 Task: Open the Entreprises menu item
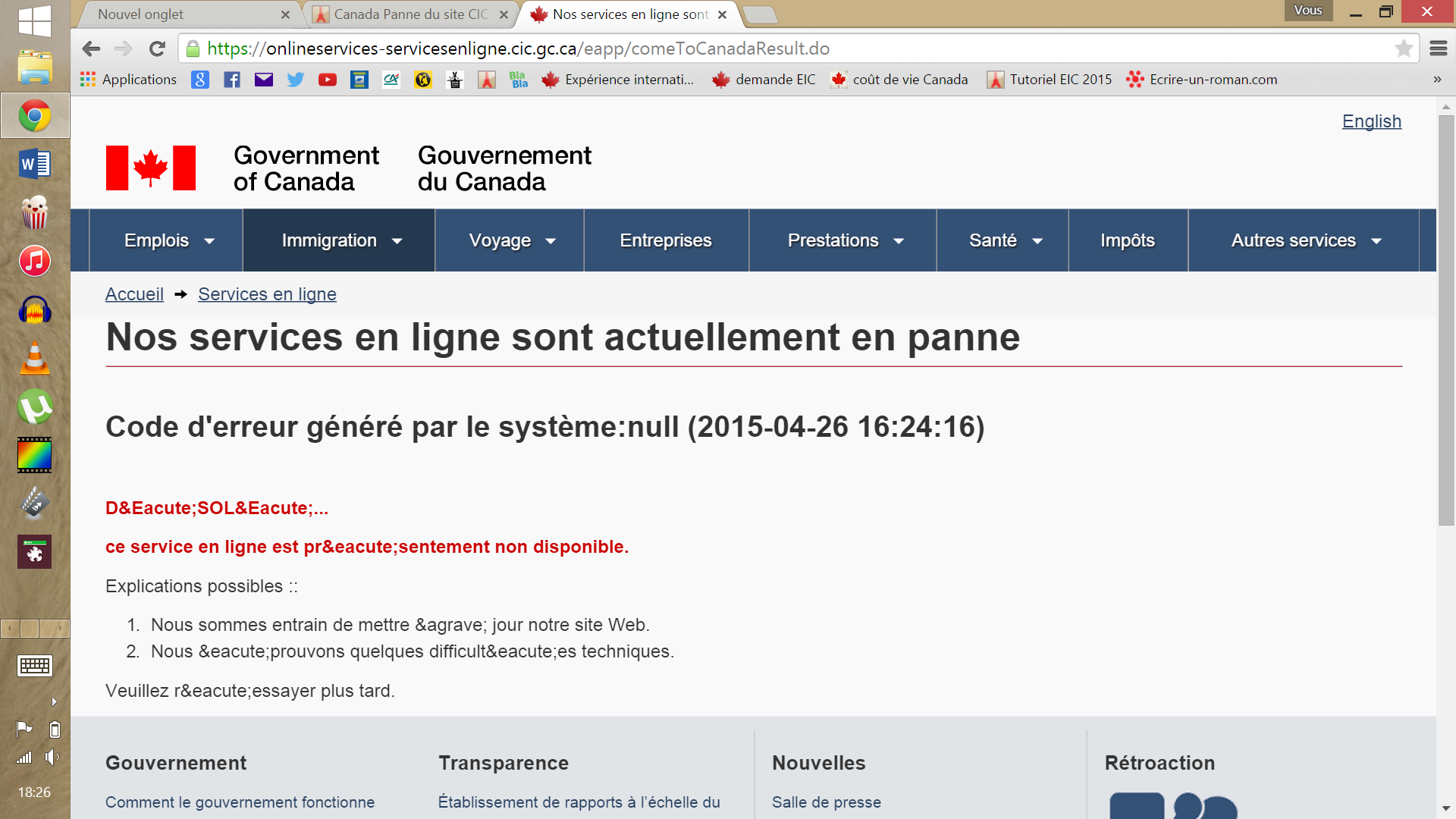tap(666, 240)
